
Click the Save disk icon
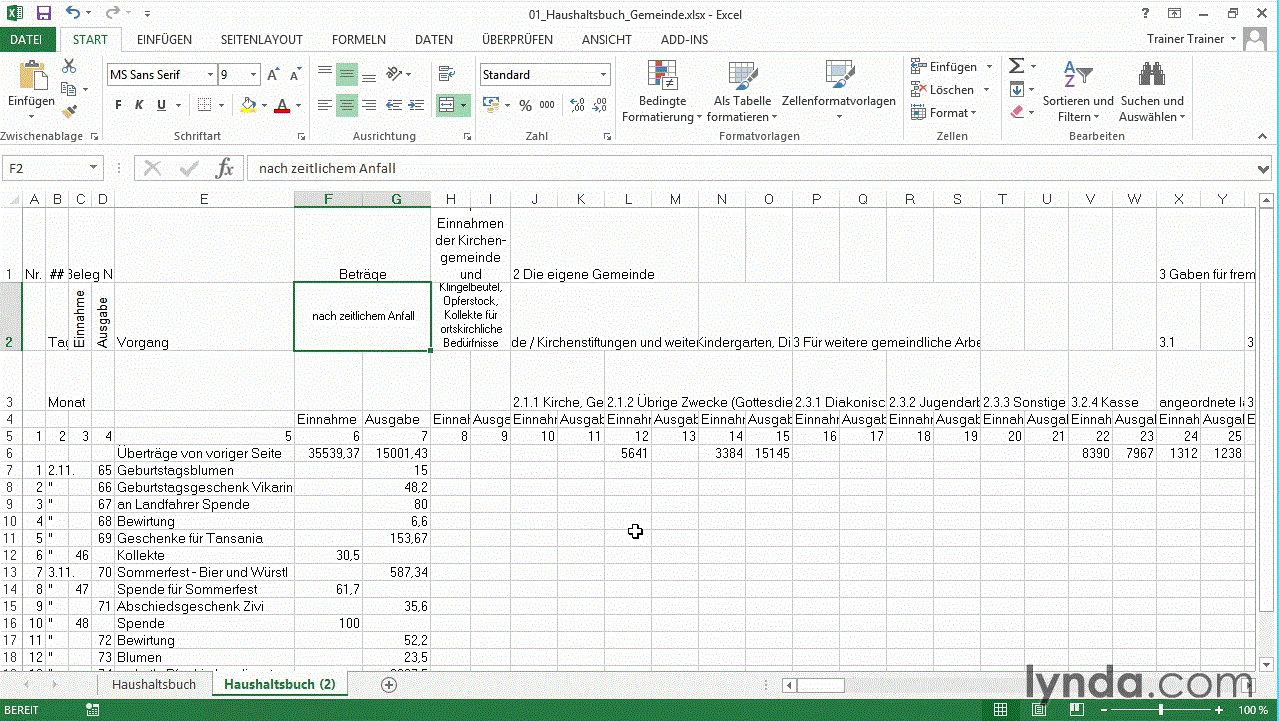pos(44,14)
